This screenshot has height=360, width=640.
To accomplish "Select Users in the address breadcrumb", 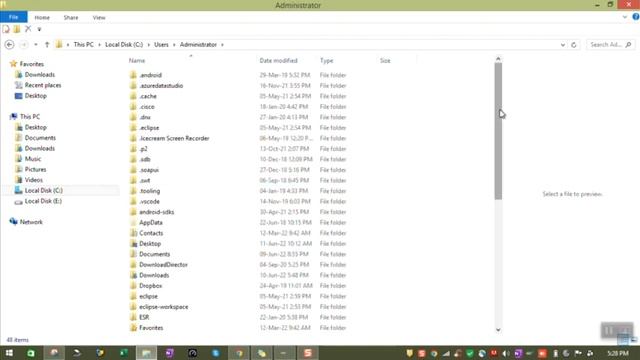I will coord(161,44).
